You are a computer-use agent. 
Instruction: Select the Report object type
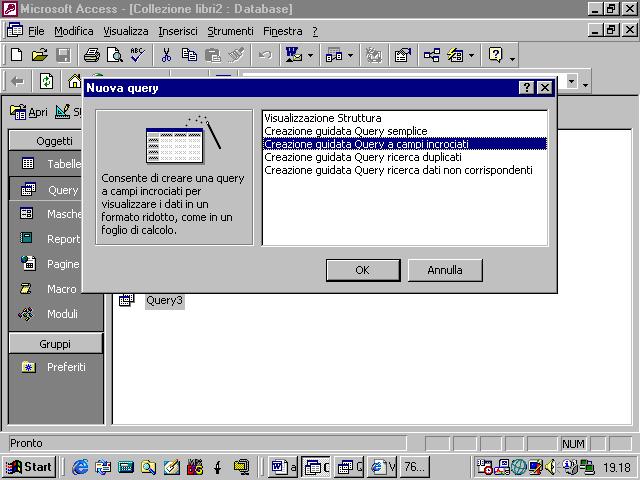point(51,239)
